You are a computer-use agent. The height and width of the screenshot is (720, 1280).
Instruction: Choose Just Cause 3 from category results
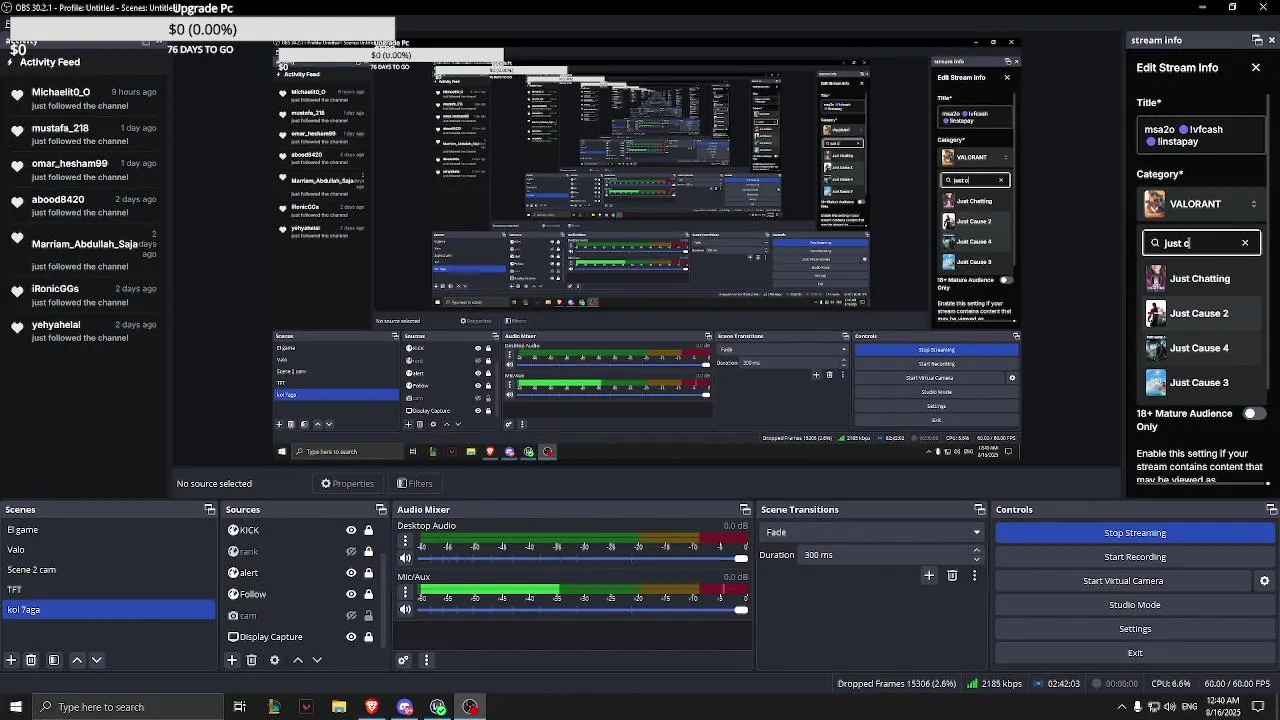click(x=1201, y=383)
